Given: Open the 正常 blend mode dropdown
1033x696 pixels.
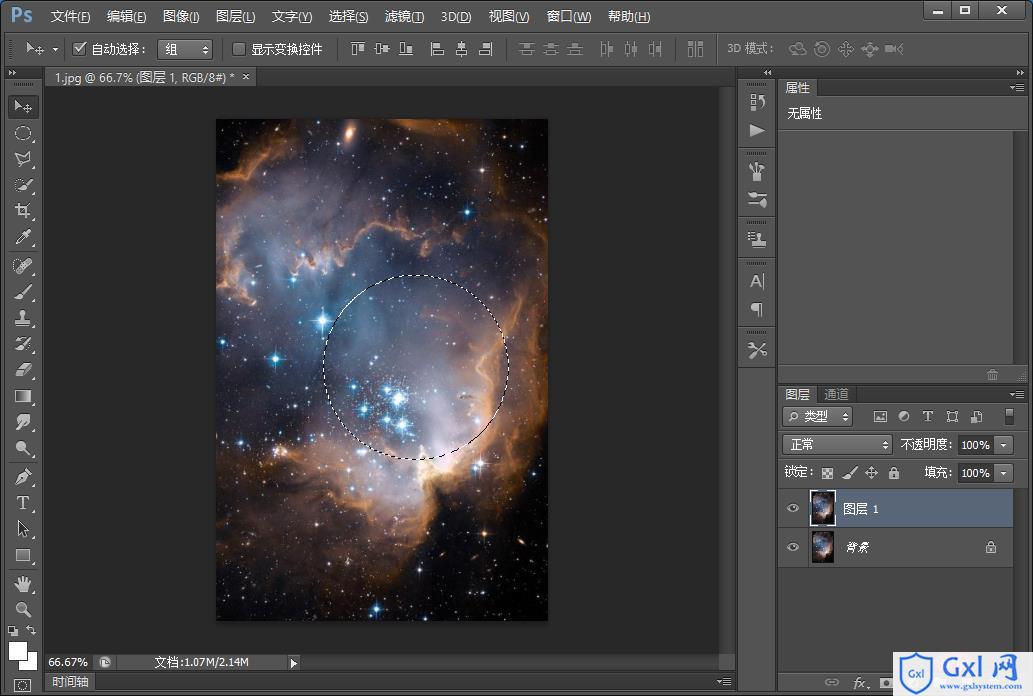Looking at the screenshot, I should pos(837,445).
